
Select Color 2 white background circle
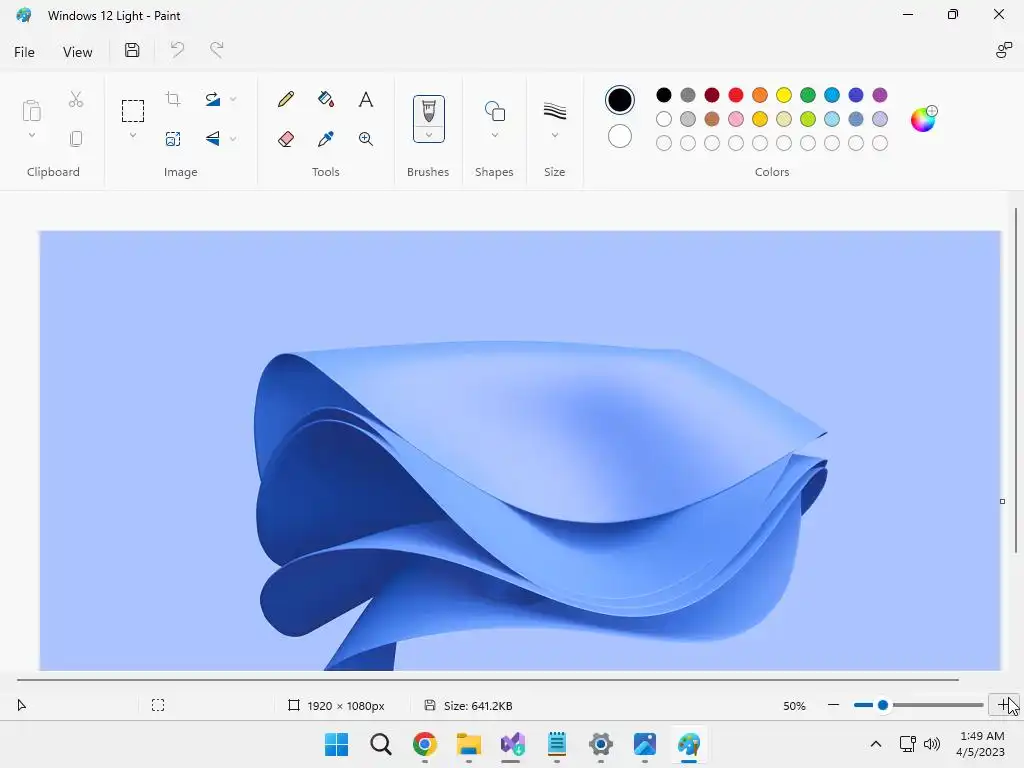point(620,136)
